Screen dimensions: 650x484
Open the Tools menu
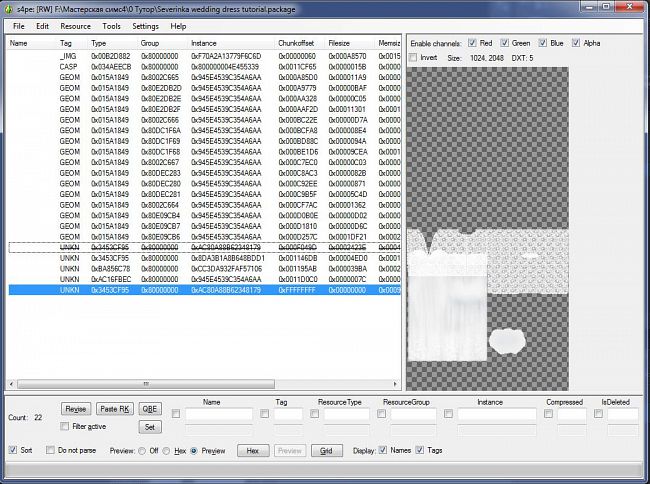pos(112,26)
